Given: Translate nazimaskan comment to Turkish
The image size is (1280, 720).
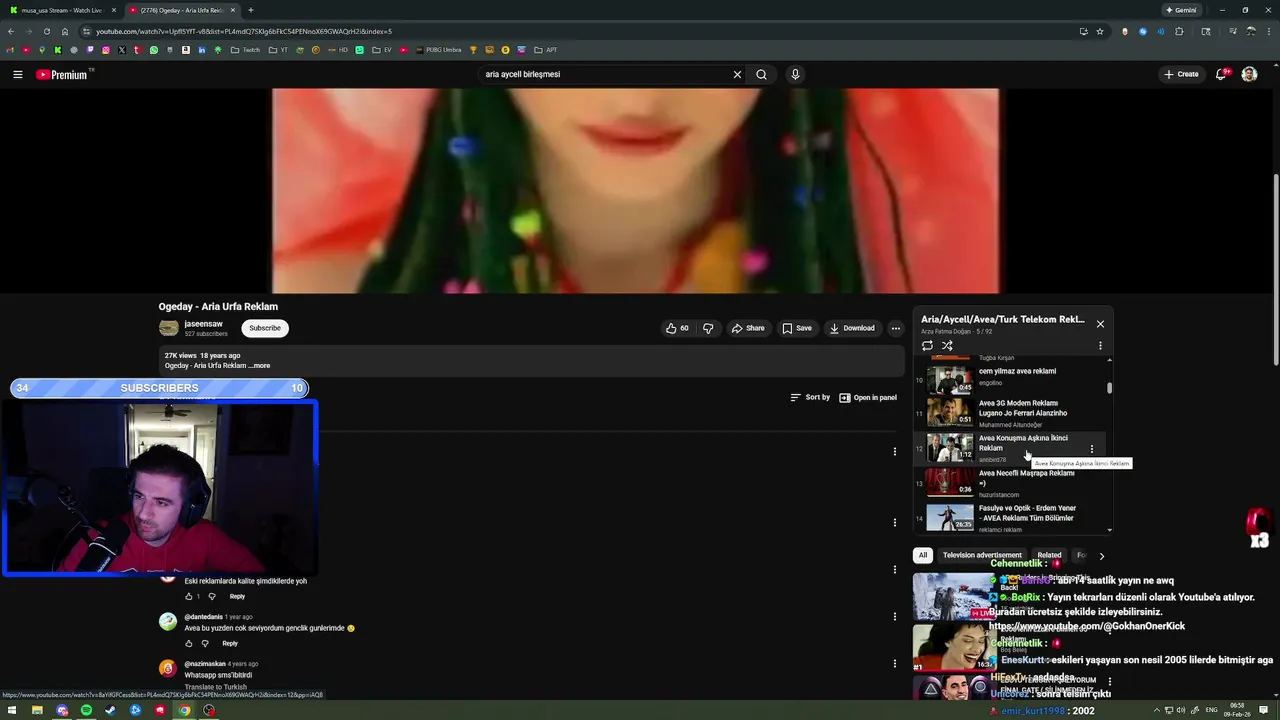Looking at the screenshot, I should 215,687.
